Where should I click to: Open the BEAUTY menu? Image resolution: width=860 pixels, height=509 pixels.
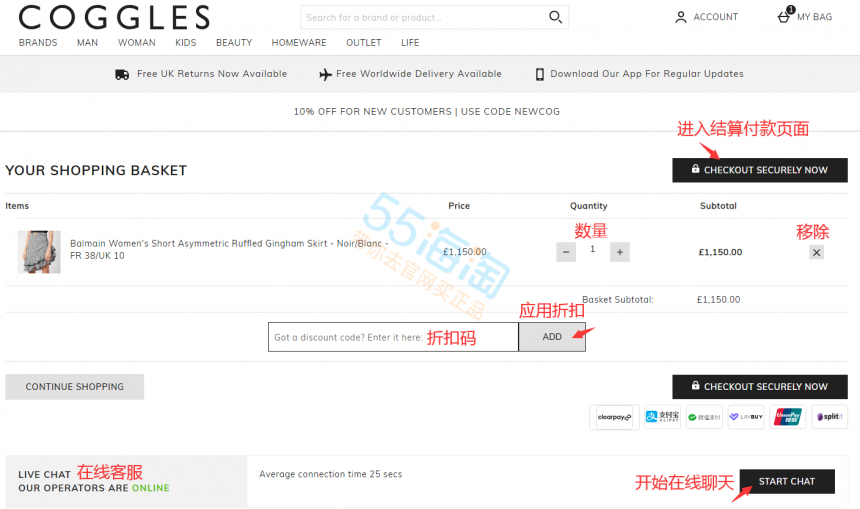(234, 43)
